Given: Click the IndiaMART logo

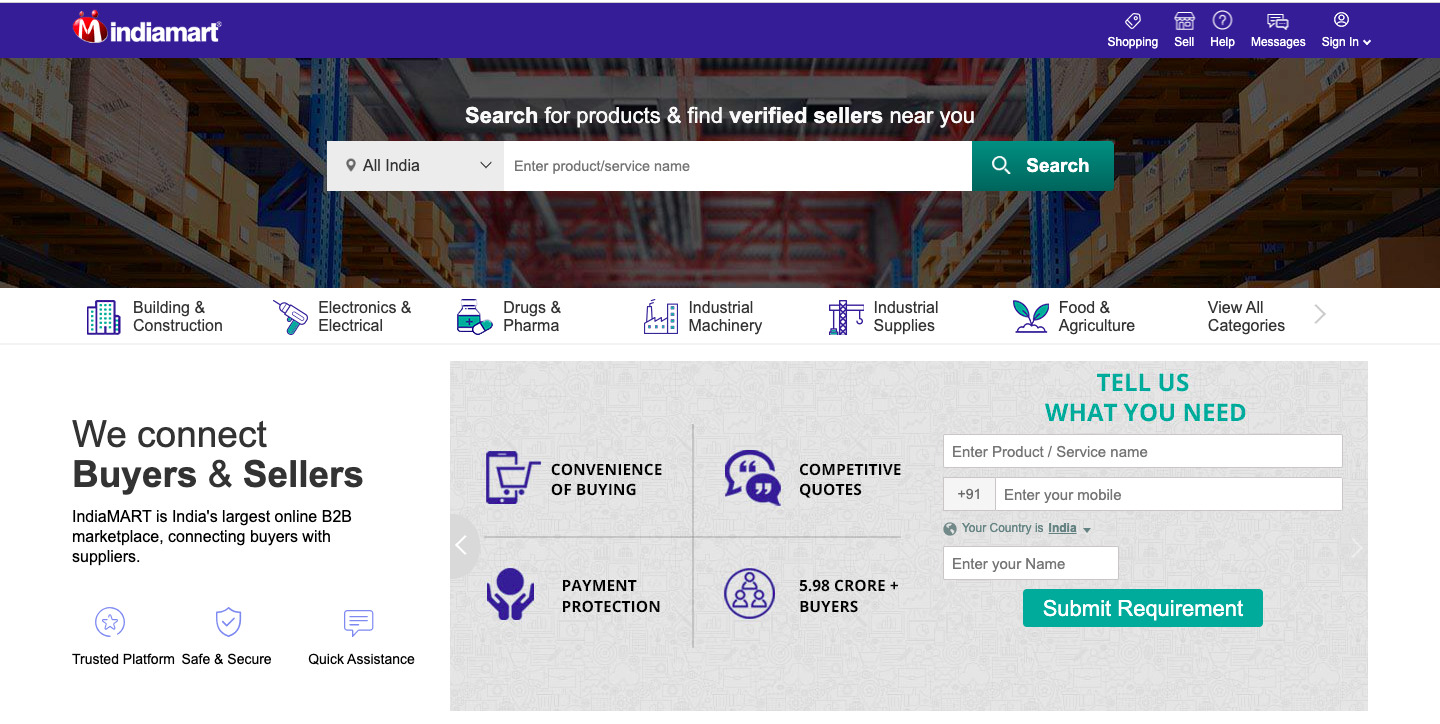Looking at the screenshot, I should pos(146,28).
